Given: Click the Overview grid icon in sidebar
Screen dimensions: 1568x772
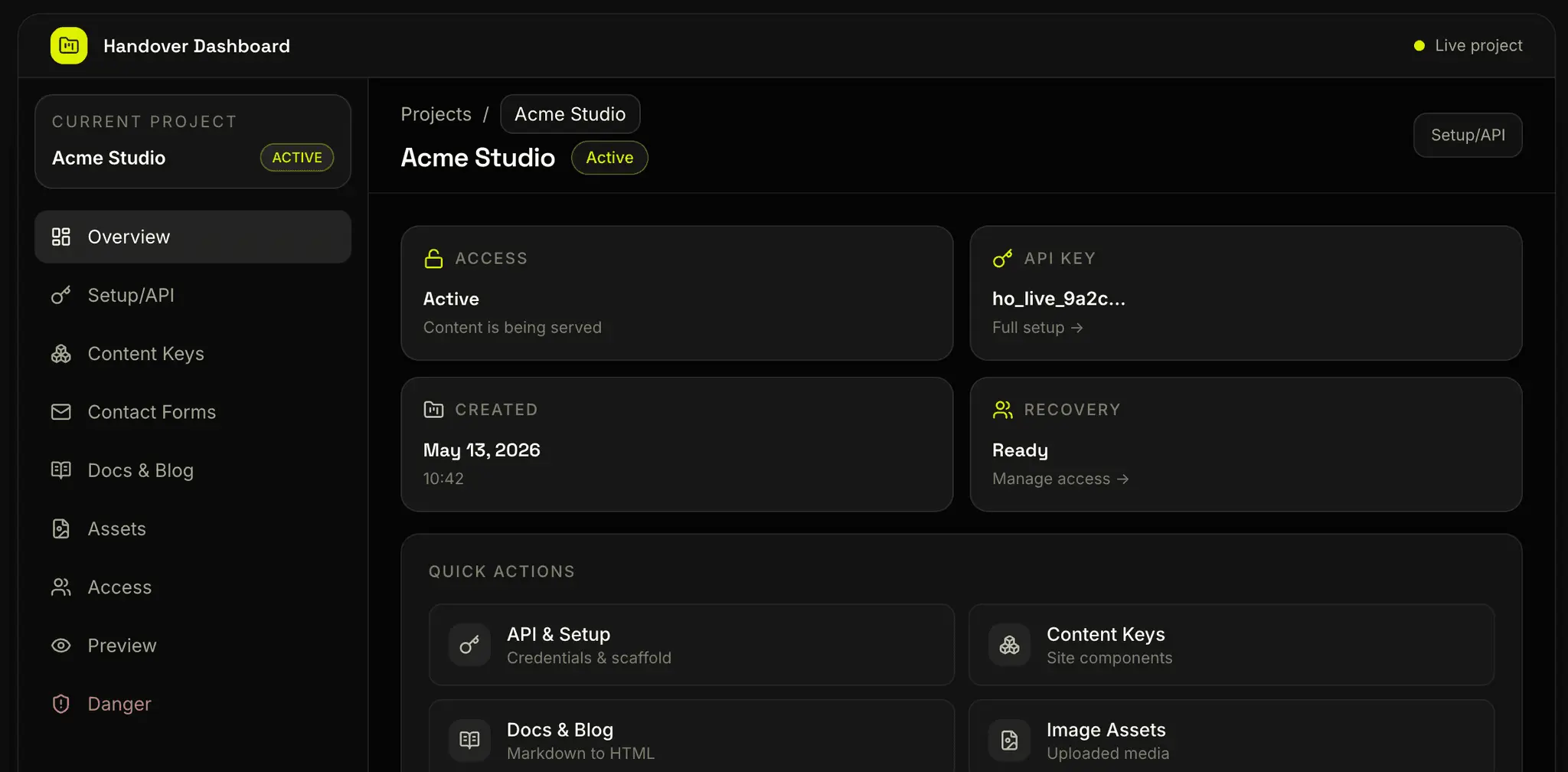Looking at the screenshot, I should point(61,237).
